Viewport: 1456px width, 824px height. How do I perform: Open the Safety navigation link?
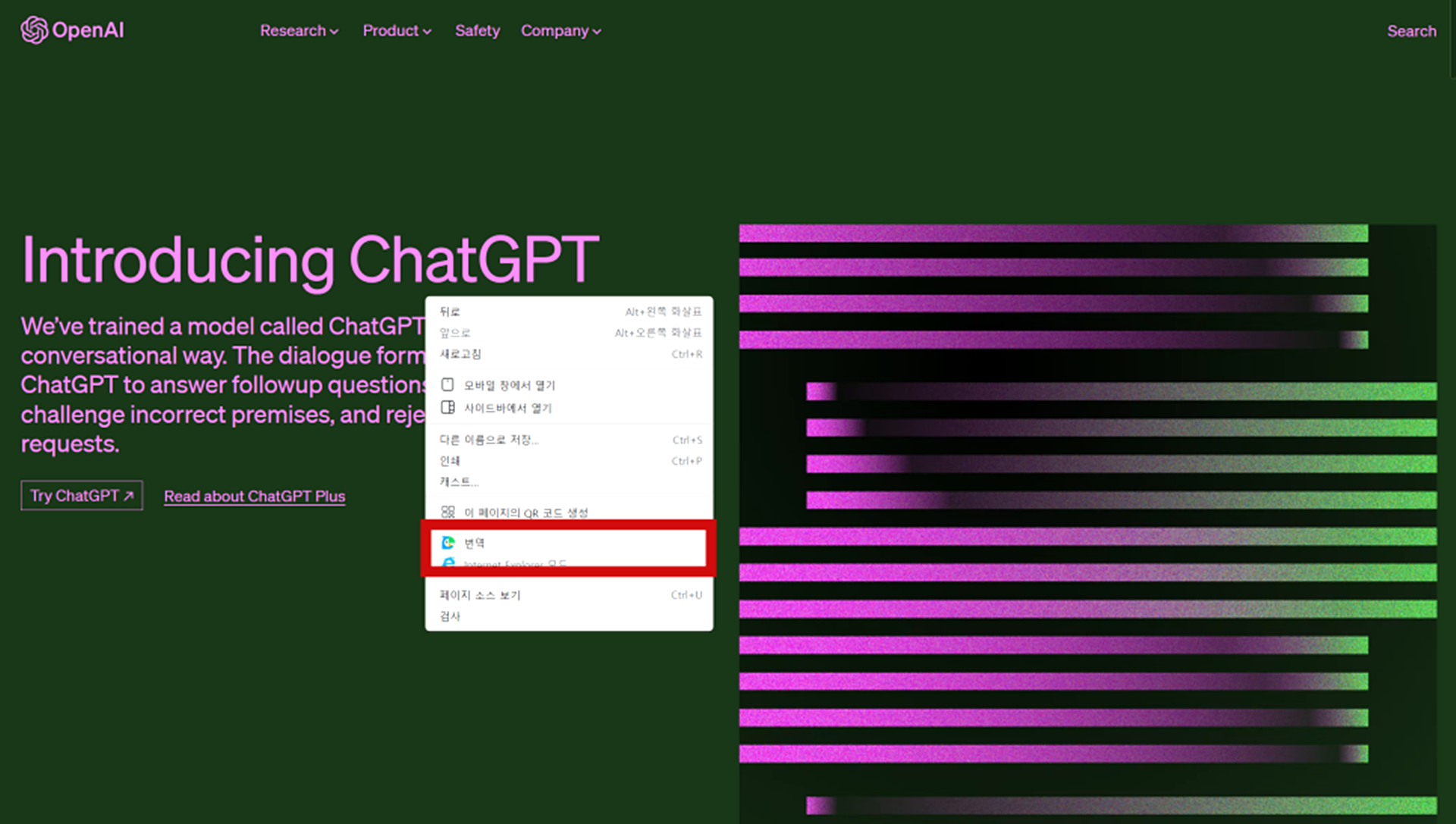(x=477, y=31)
